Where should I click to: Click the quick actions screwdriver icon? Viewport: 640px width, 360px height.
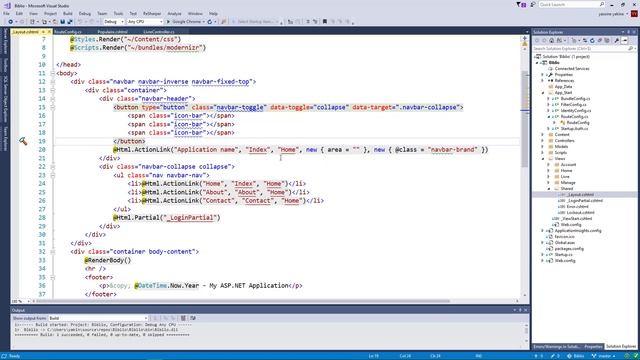23,141
